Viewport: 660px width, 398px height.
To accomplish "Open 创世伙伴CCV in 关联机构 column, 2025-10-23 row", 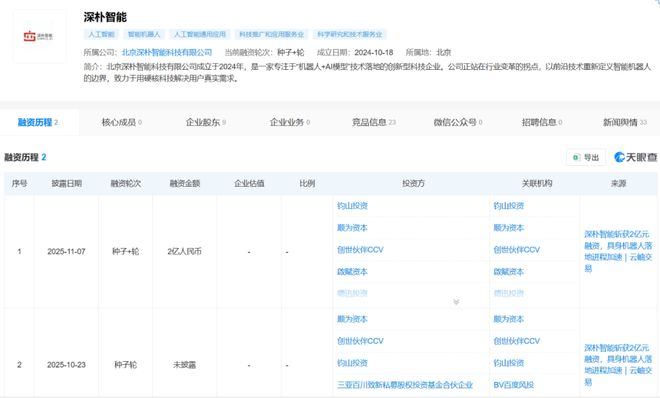I will pos(517,341).
